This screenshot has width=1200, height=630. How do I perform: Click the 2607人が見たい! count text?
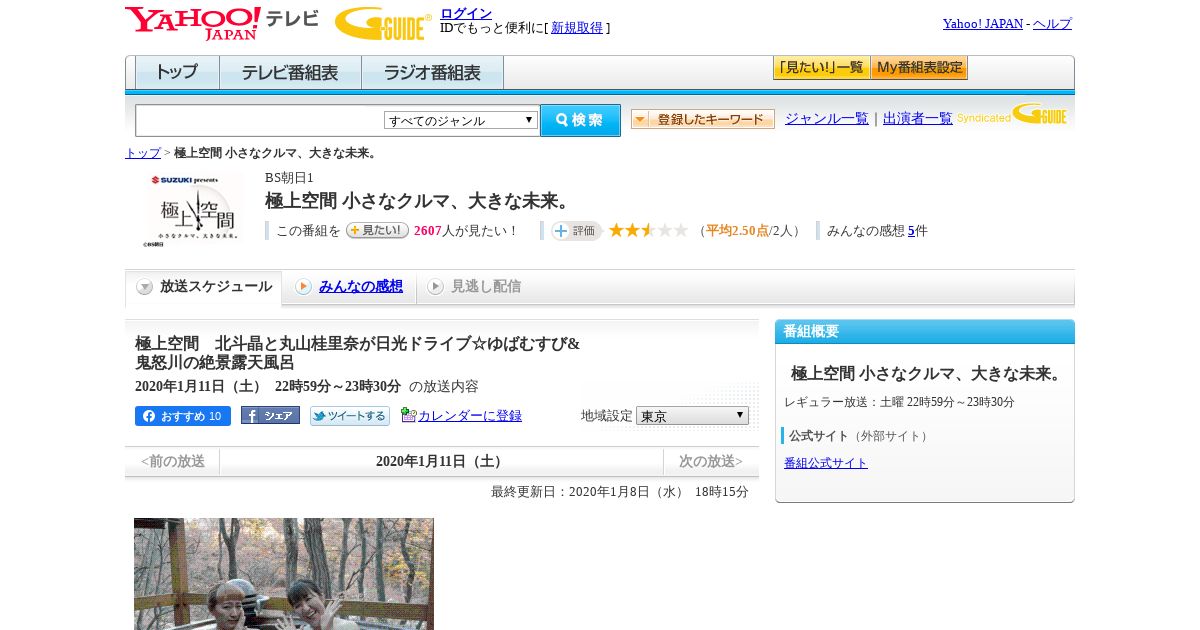465,231
